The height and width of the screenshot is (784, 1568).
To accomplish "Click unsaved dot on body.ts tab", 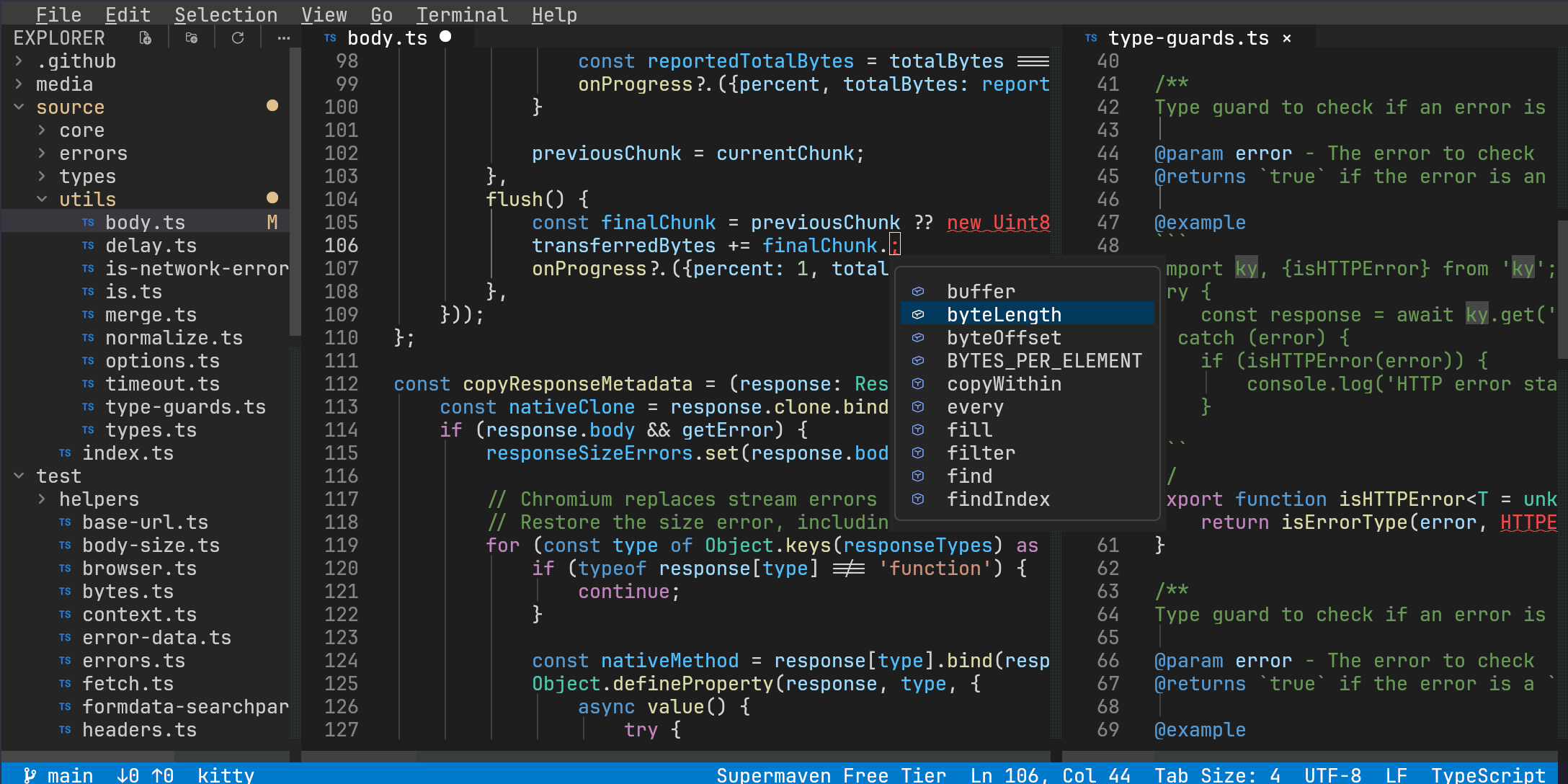I will tap(445, 36).
